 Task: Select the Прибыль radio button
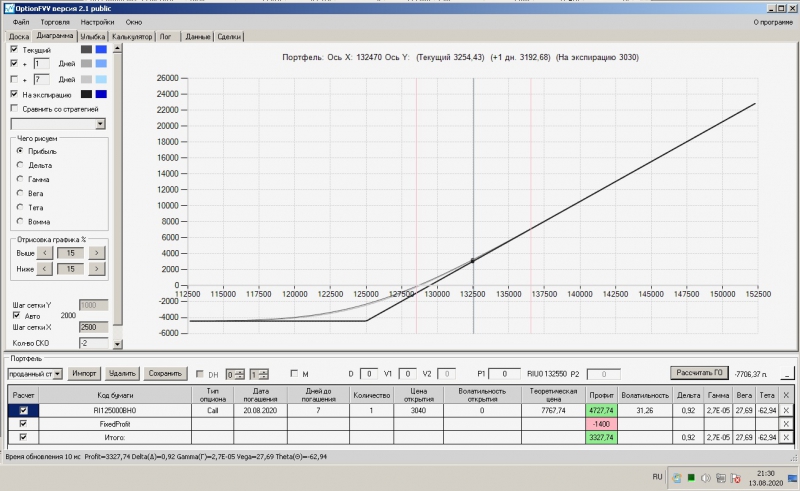[x=20, y=151]
